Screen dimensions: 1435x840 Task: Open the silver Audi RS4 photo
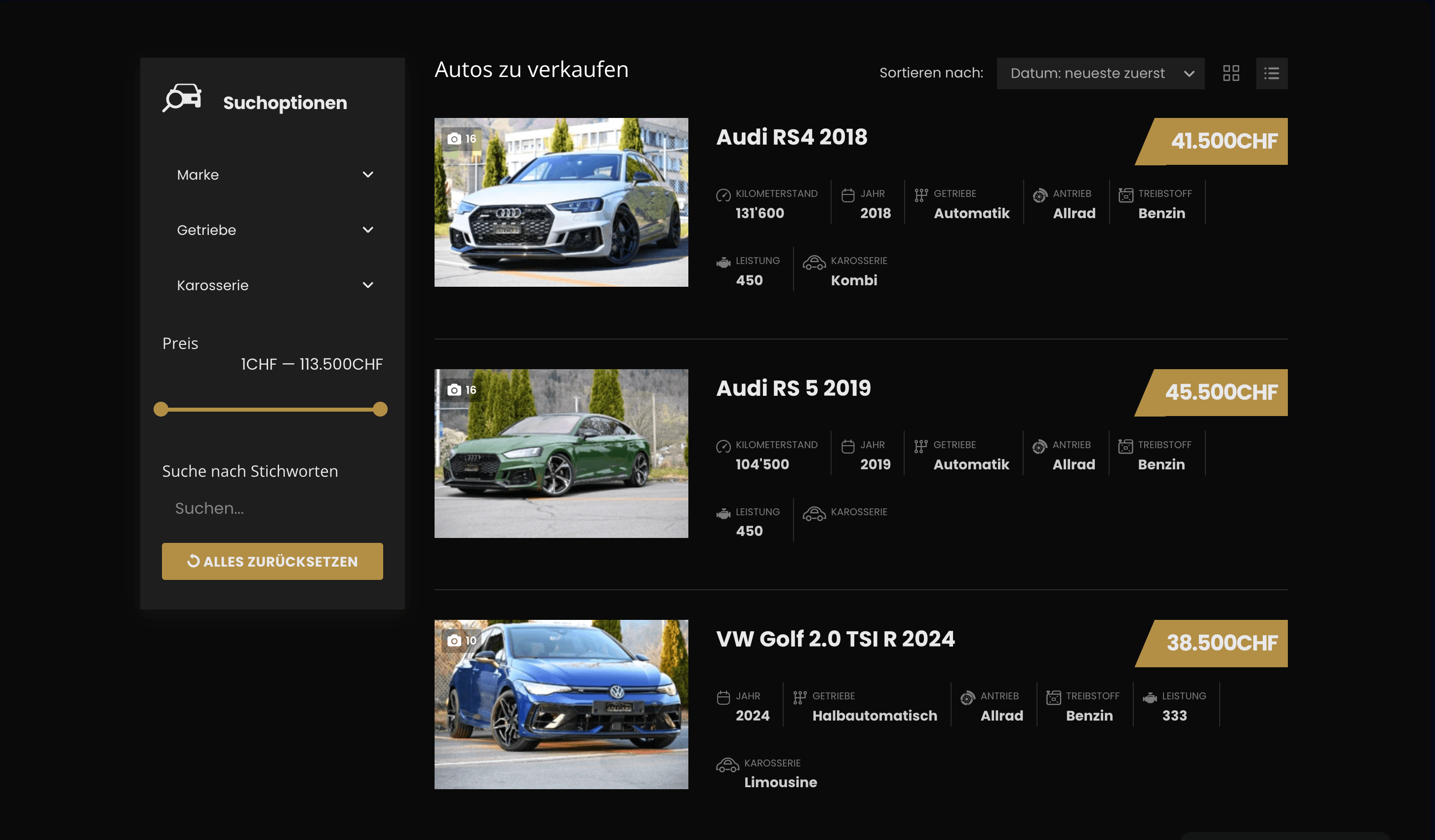click(x=561, y=202)
